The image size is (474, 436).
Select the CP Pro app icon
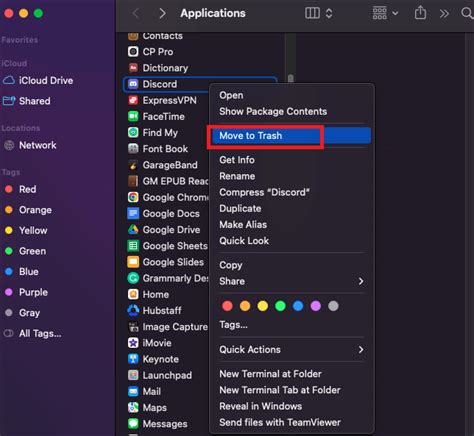point(133,52)
